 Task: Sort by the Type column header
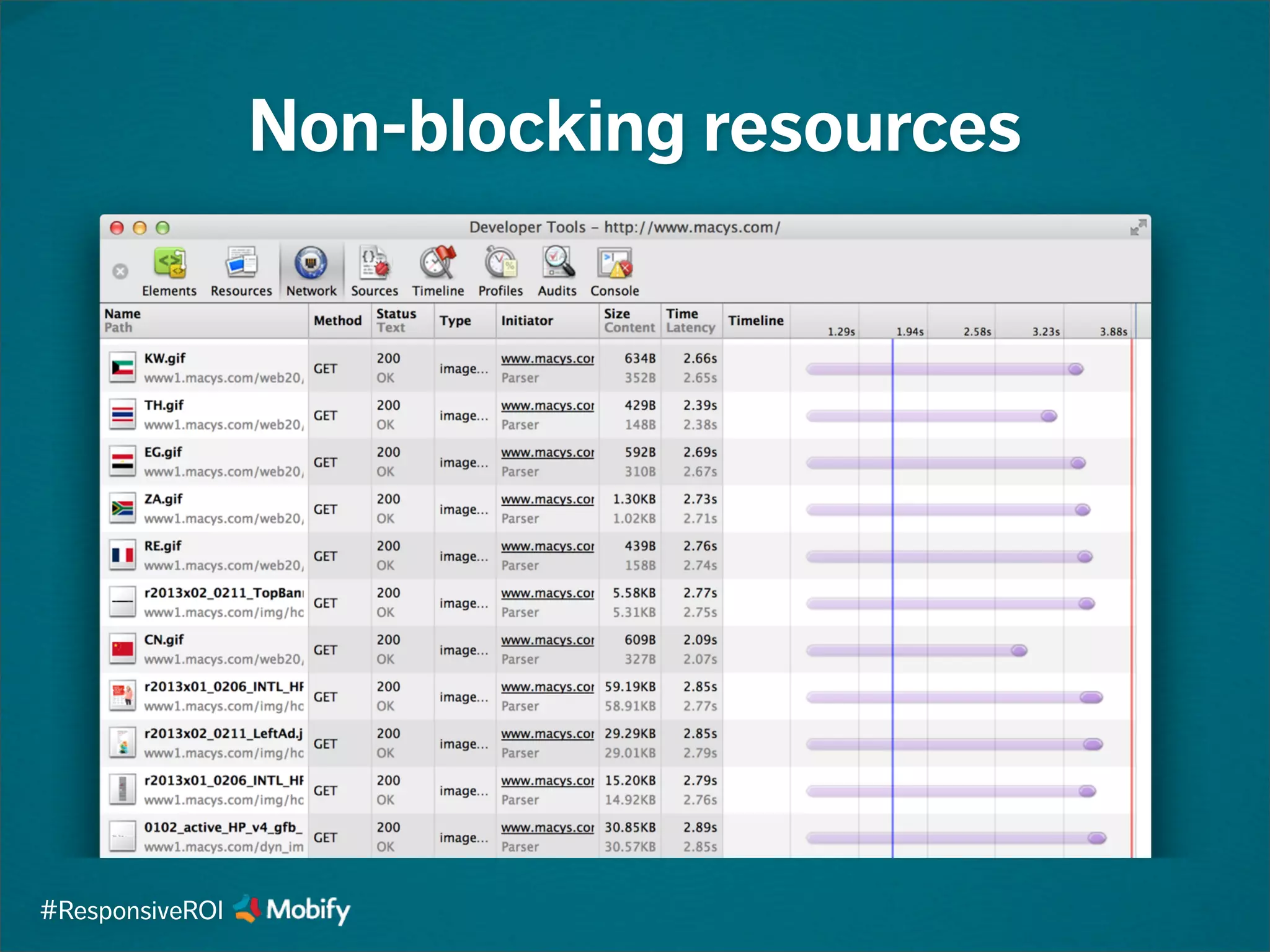coord(465,320)
